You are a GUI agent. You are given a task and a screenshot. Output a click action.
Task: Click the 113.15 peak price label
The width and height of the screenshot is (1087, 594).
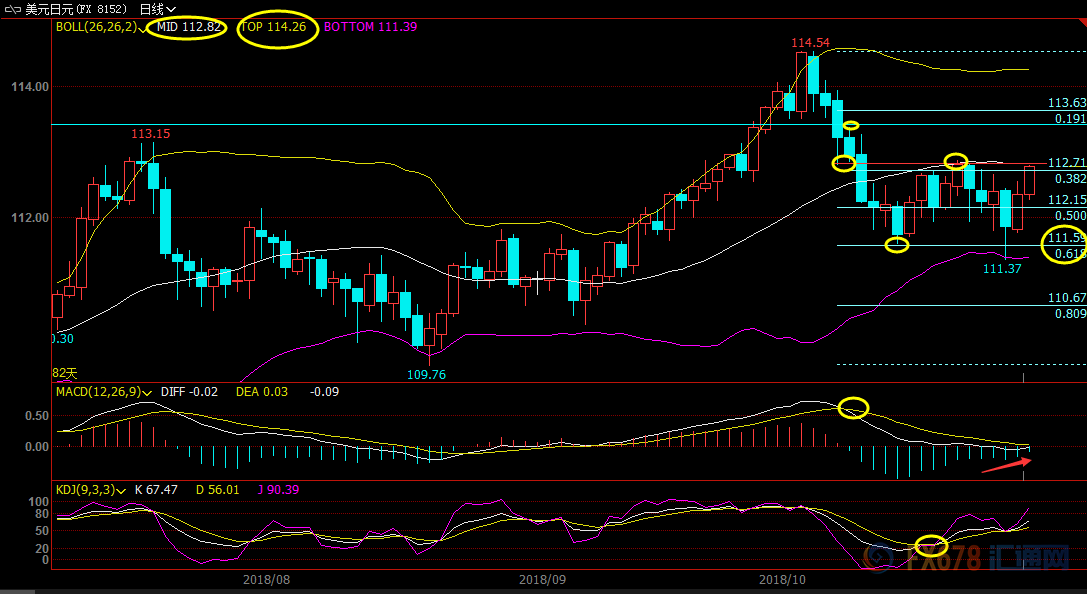point(150,134)
